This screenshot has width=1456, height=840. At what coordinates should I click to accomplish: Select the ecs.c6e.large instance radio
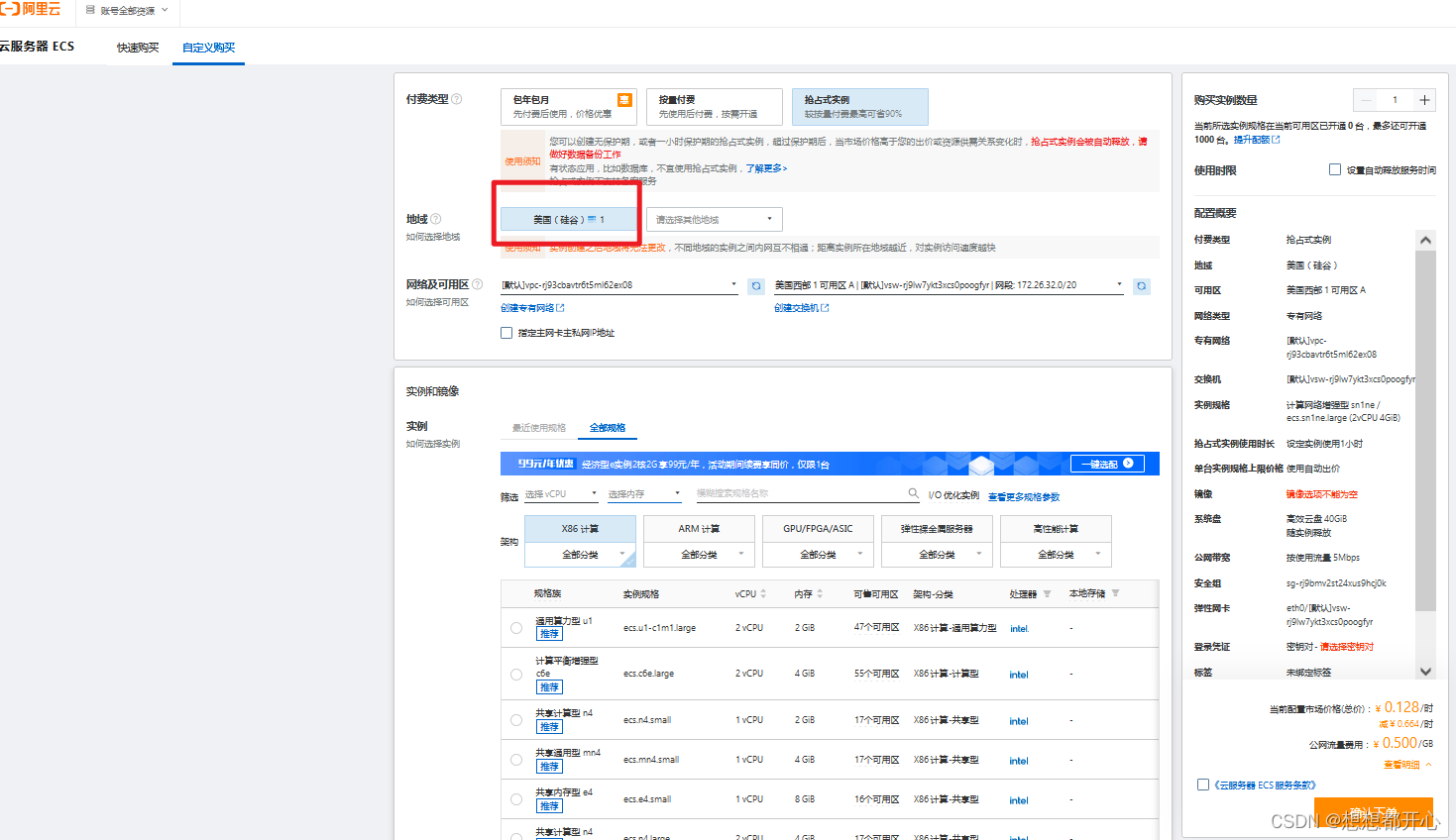pos(516,675)
